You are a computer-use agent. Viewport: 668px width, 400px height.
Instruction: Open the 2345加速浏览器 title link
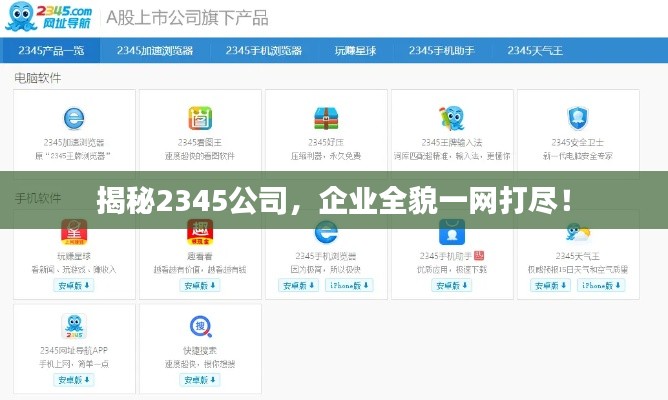74,142
